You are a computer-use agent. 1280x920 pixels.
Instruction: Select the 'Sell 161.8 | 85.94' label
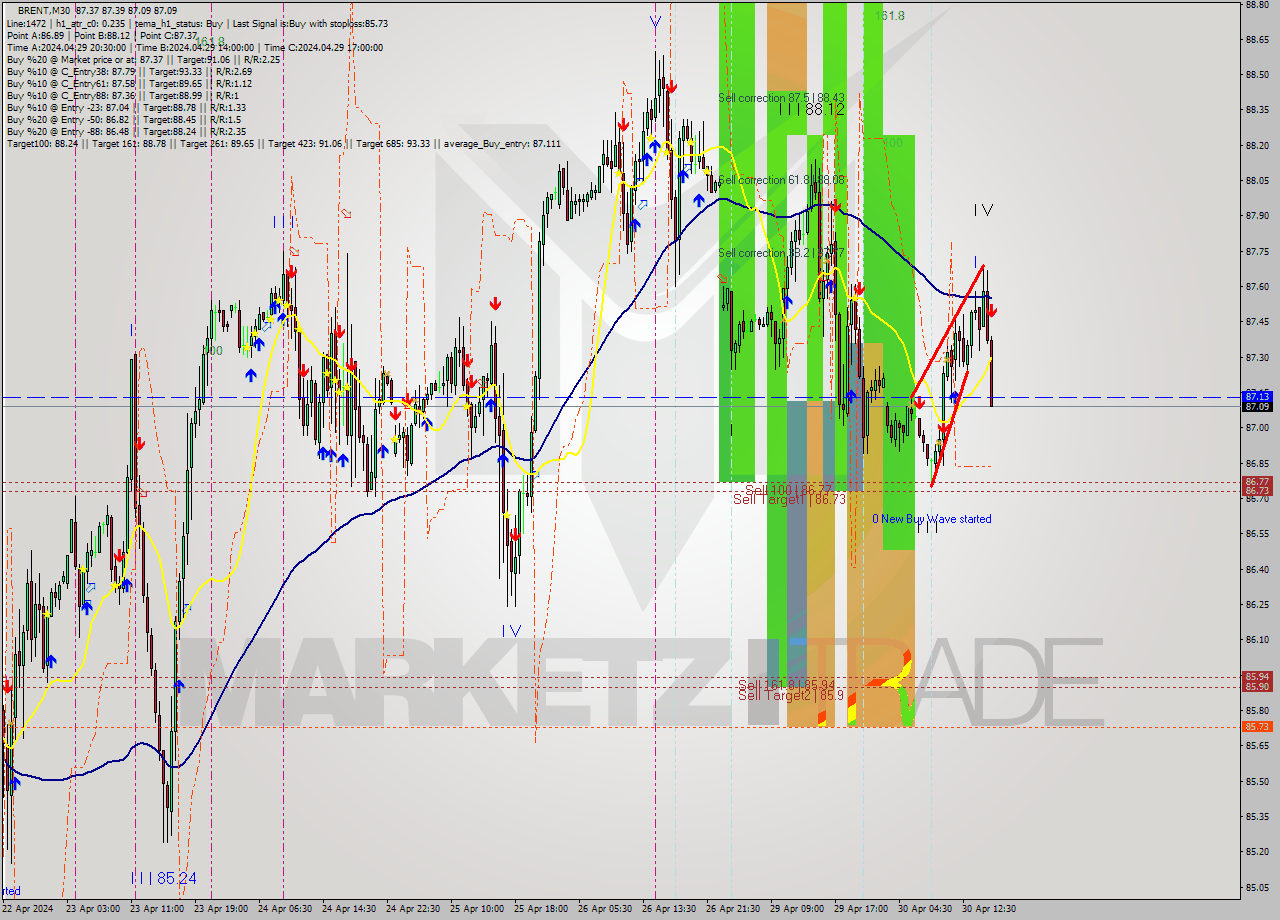tap(786, 685)
